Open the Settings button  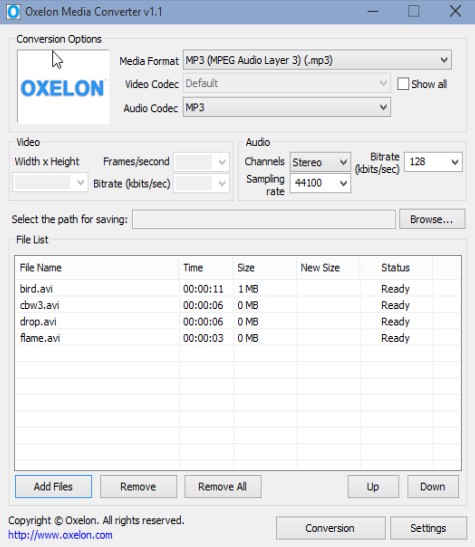(x=428, y=528)
